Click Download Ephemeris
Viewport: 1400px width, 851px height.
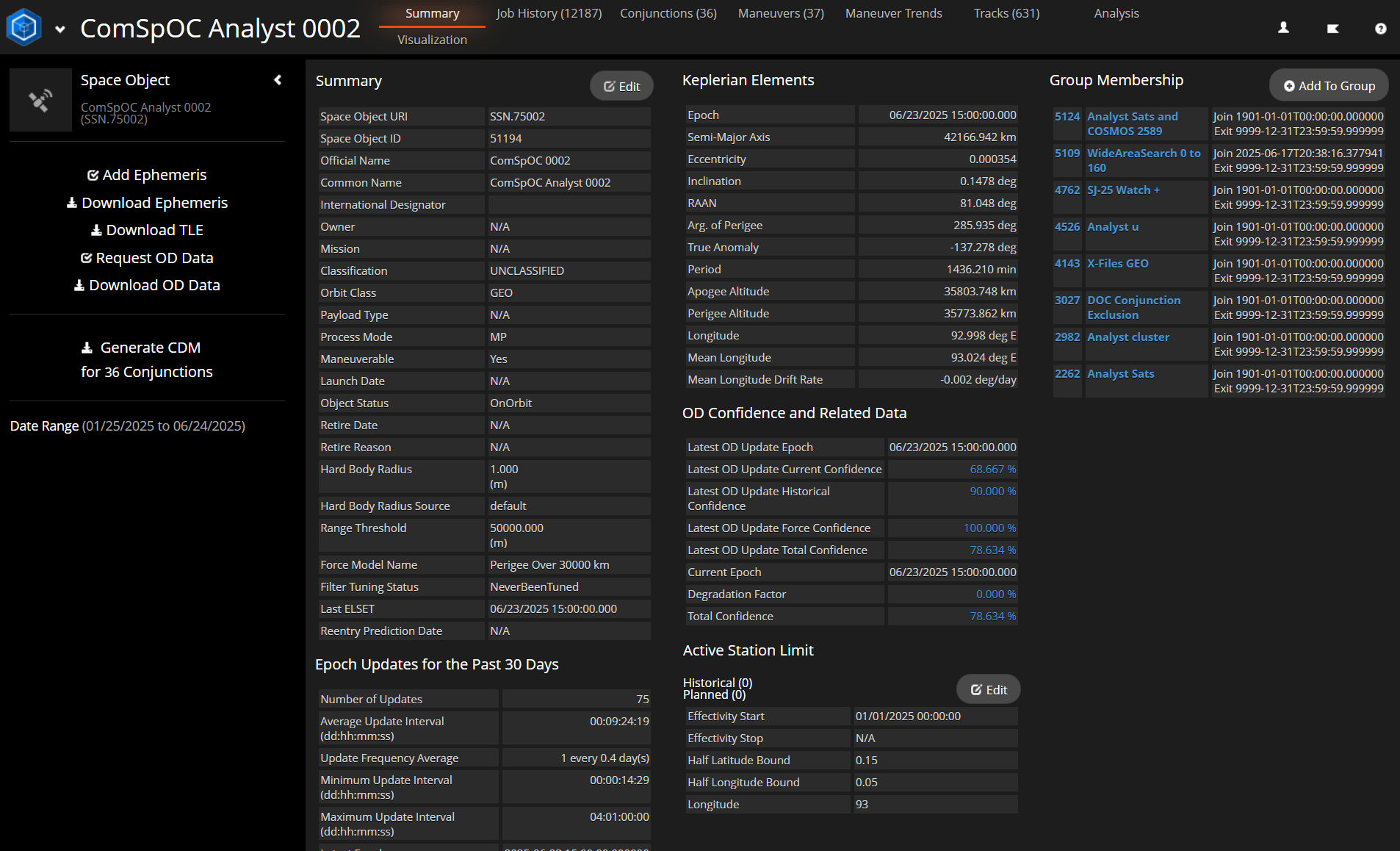147,203
